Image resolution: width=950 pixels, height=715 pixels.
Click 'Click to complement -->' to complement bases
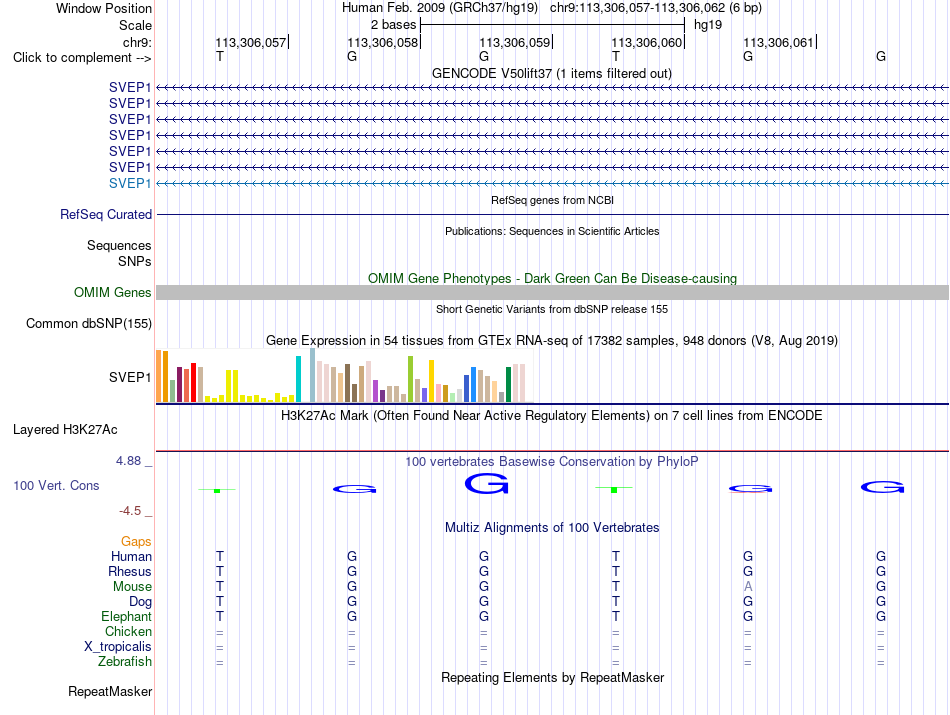point(82,58)
